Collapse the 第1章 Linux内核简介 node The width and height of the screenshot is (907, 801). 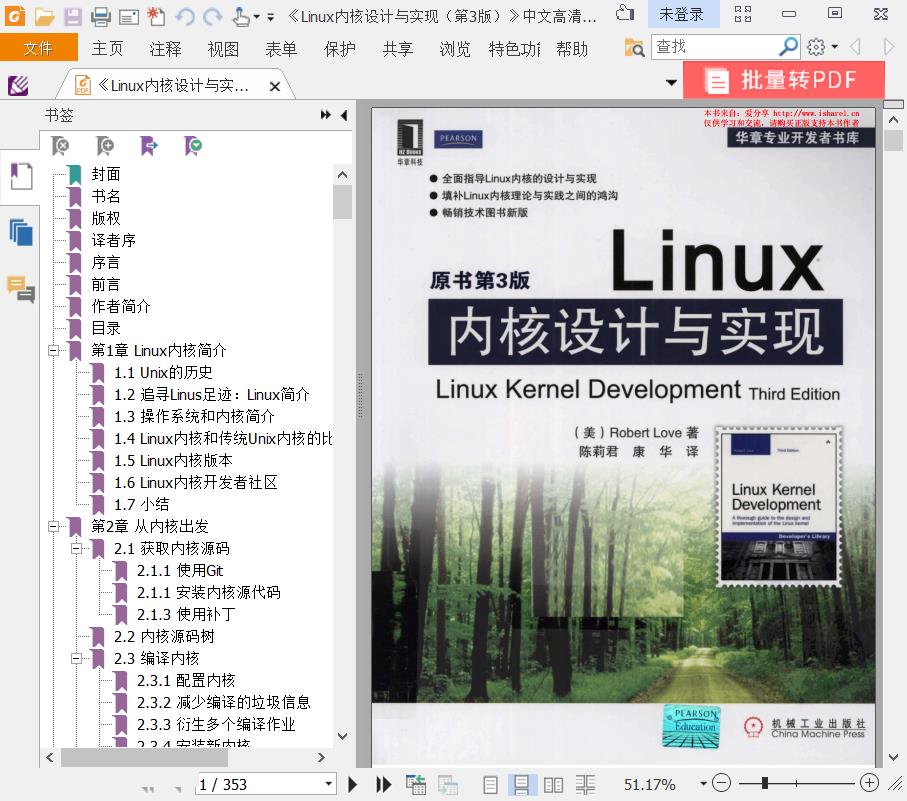point(54,350)
